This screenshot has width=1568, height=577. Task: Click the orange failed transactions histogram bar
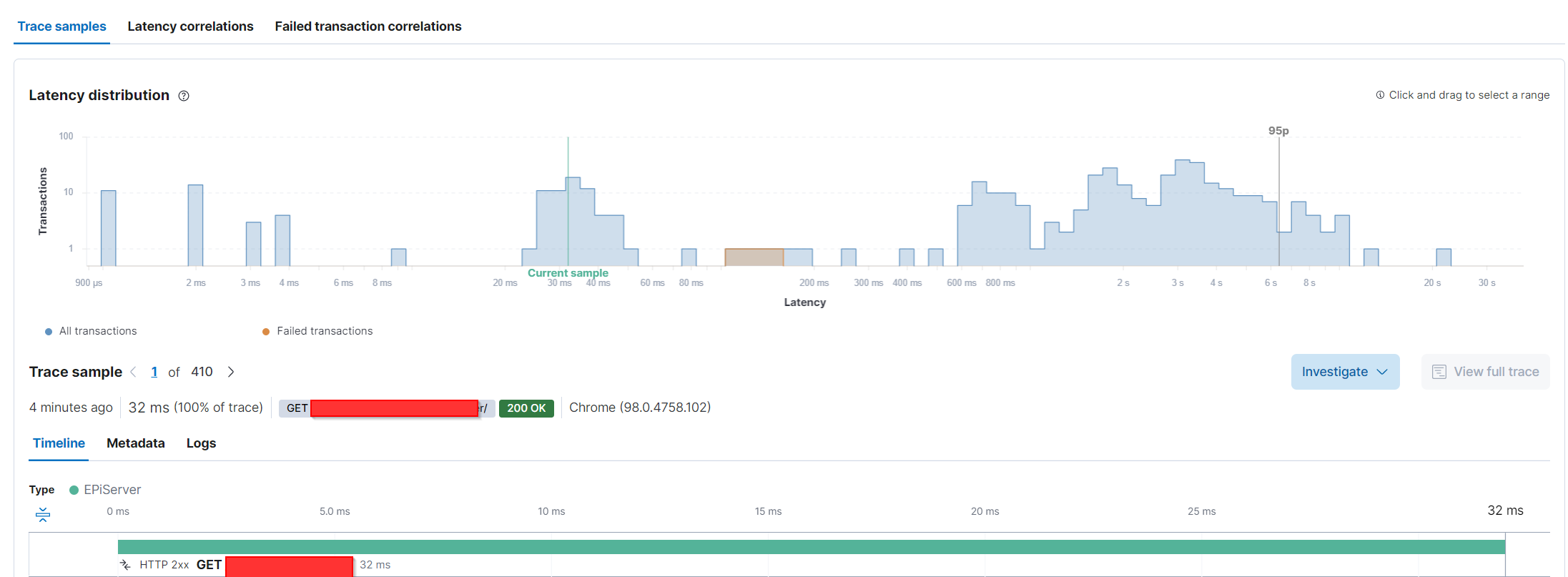pyautogui.click(x=754, y=257)
